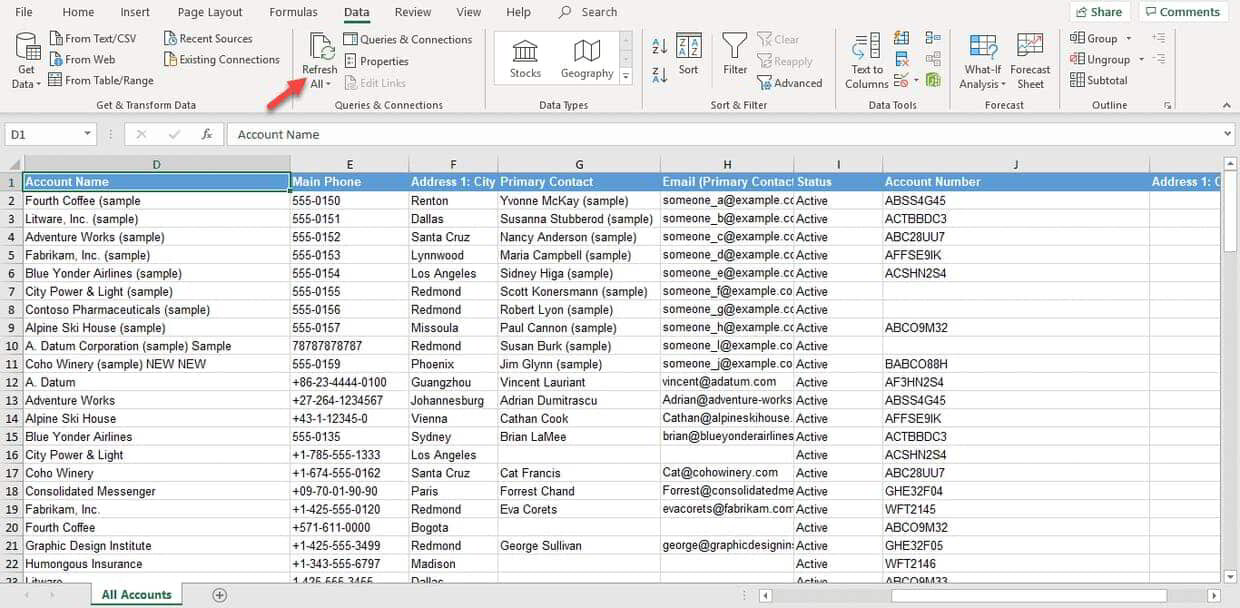The image size is (1240, 608).
Task: Switch to the Formulas ribbon tab
Action: point(293,12)
